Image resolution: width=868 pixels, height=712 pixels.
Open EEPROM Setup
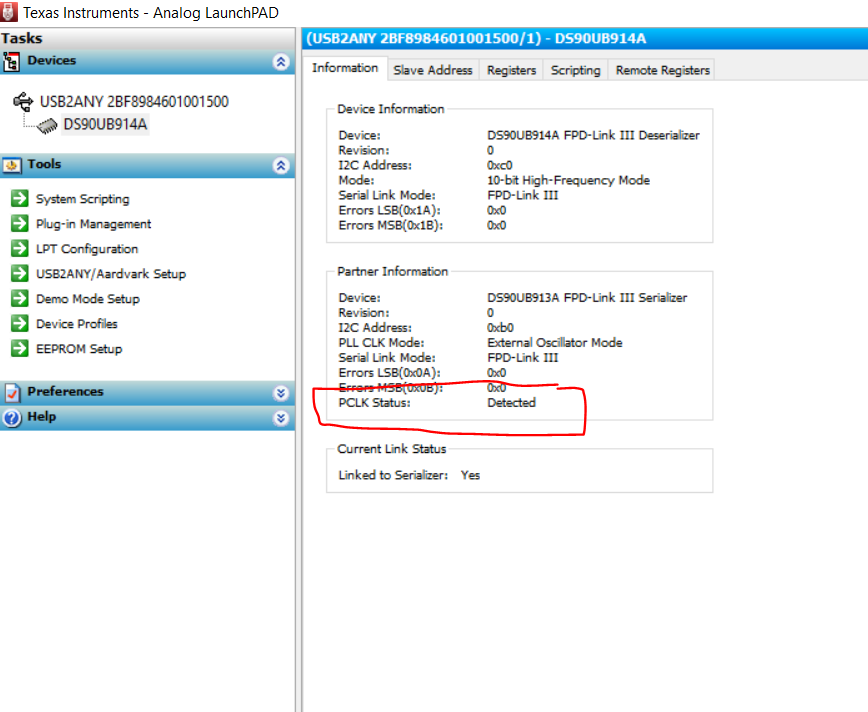[x=79, y=349]
